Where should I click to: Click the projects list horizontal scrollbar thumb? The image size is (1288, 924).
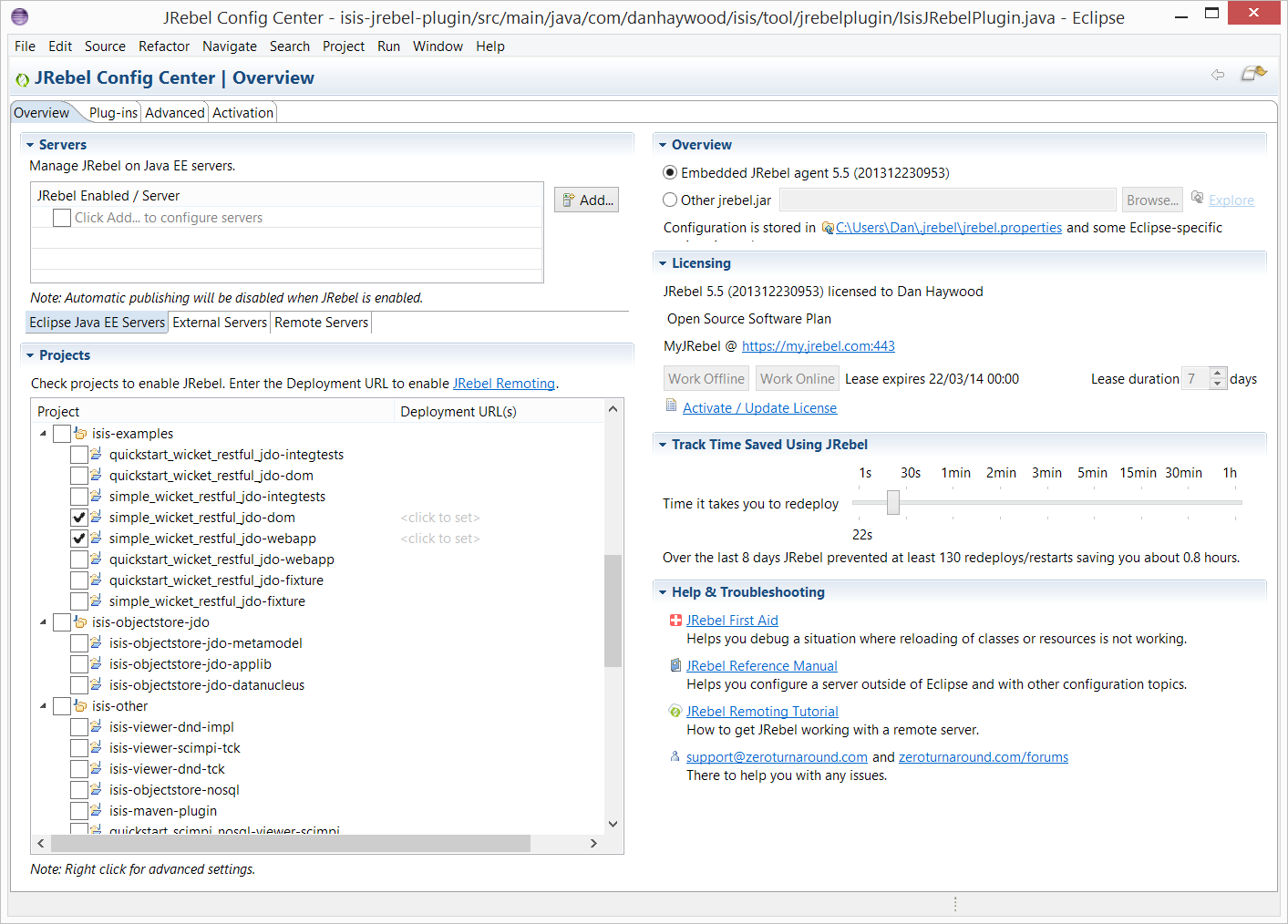pos(291,844)
